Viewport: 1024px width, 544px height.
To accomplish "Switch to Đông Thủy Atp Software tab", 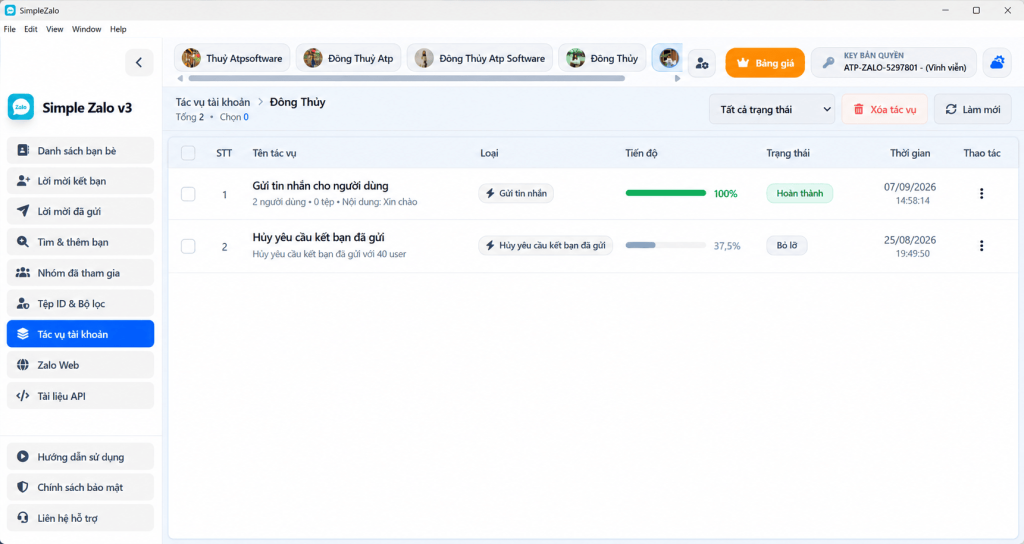I will click(480, 58).
